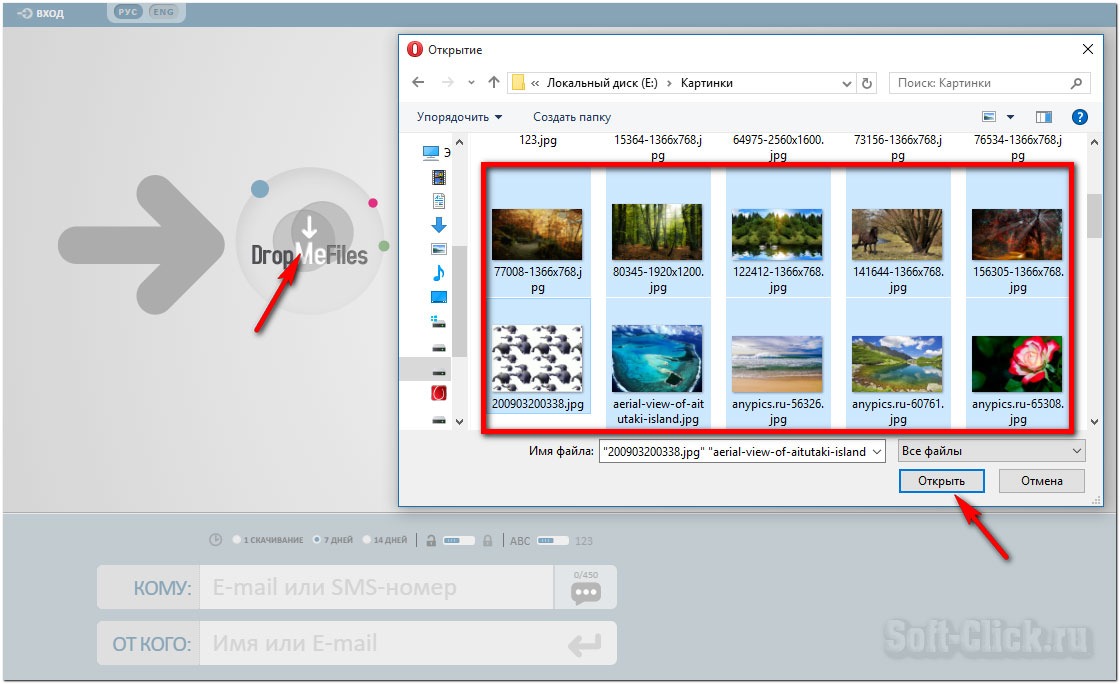This screenshot has width=1120, height=684.
Task: Click the Открыть button
Action: point(941,481)
